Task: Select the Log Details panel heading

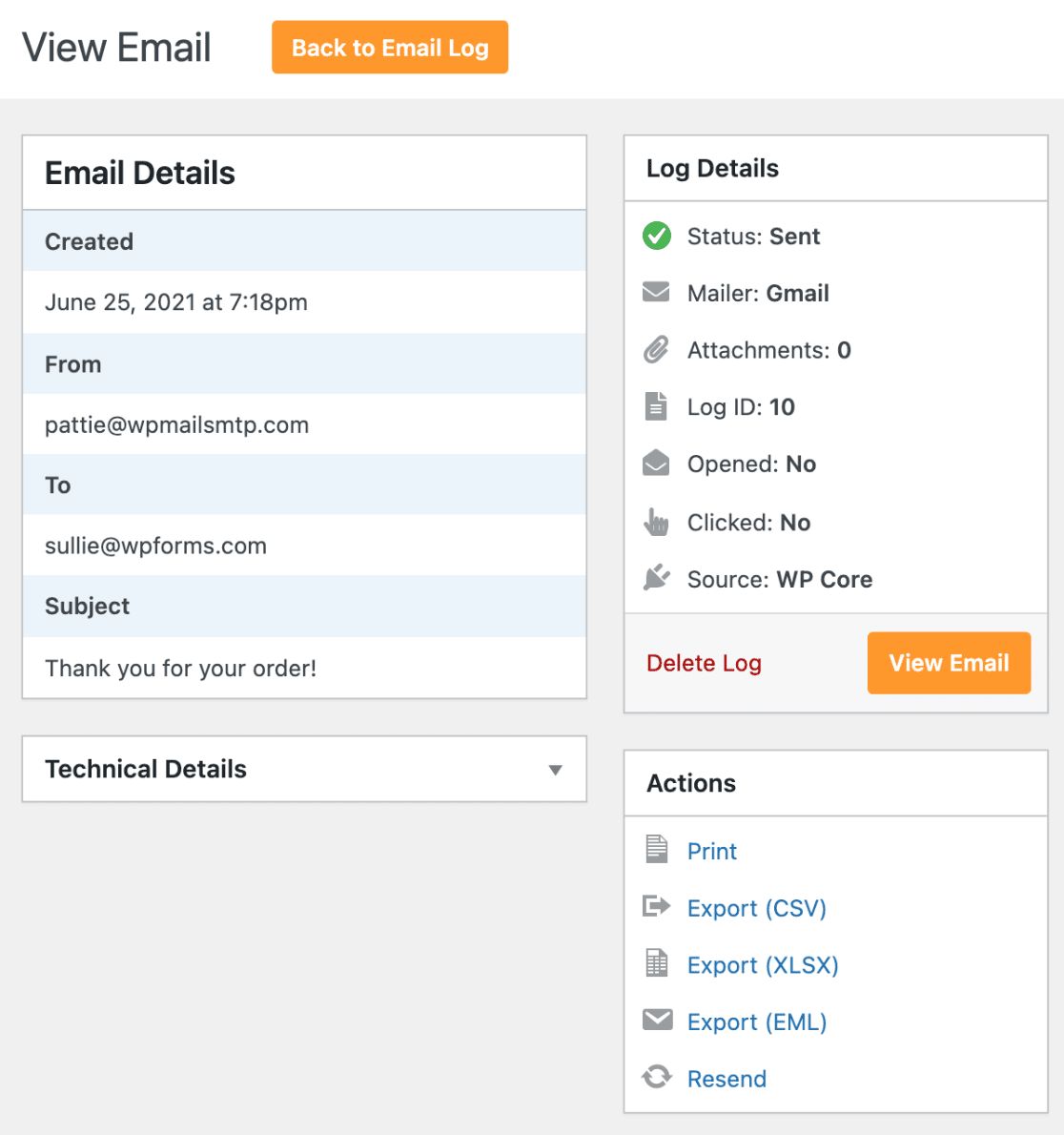Action: [x=712, y=168]
